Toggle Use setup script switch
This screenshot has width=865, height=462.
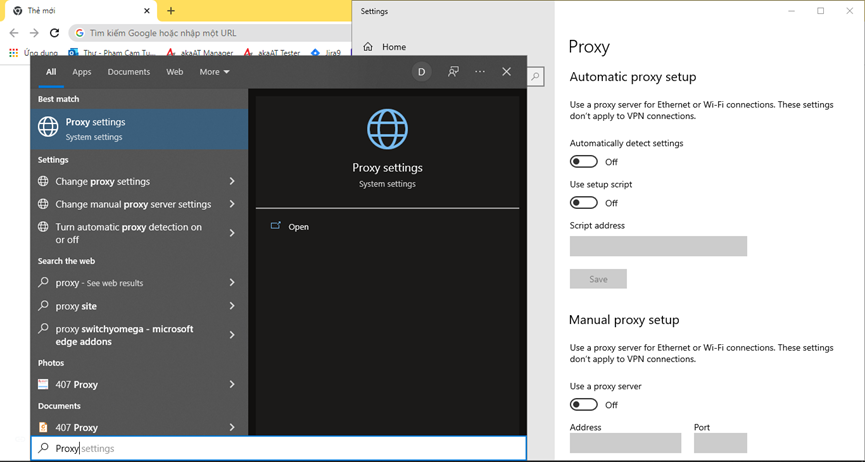(584, 203)
